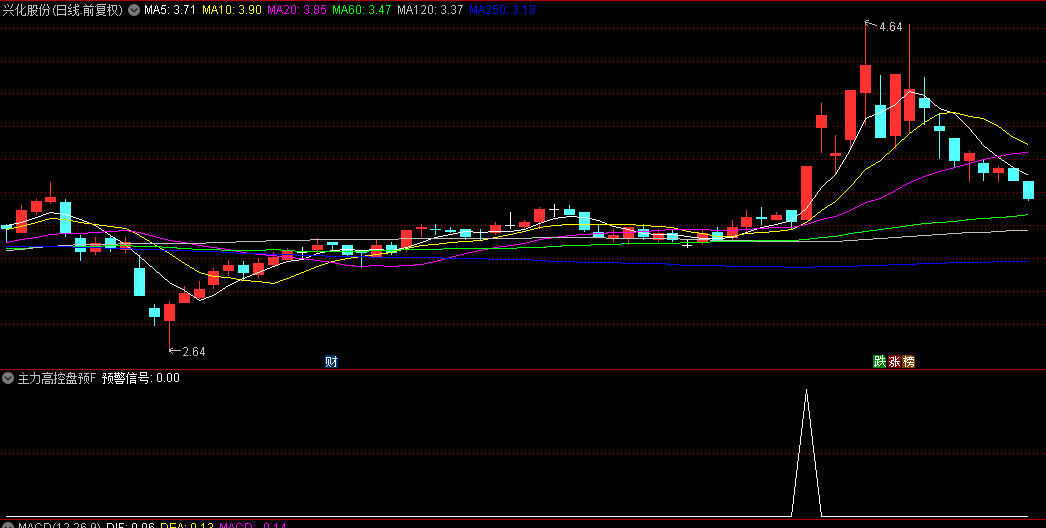The image size is (1046, 528).
Task: Click the blue 财 event marker icon
Action: tap(331, 362)
